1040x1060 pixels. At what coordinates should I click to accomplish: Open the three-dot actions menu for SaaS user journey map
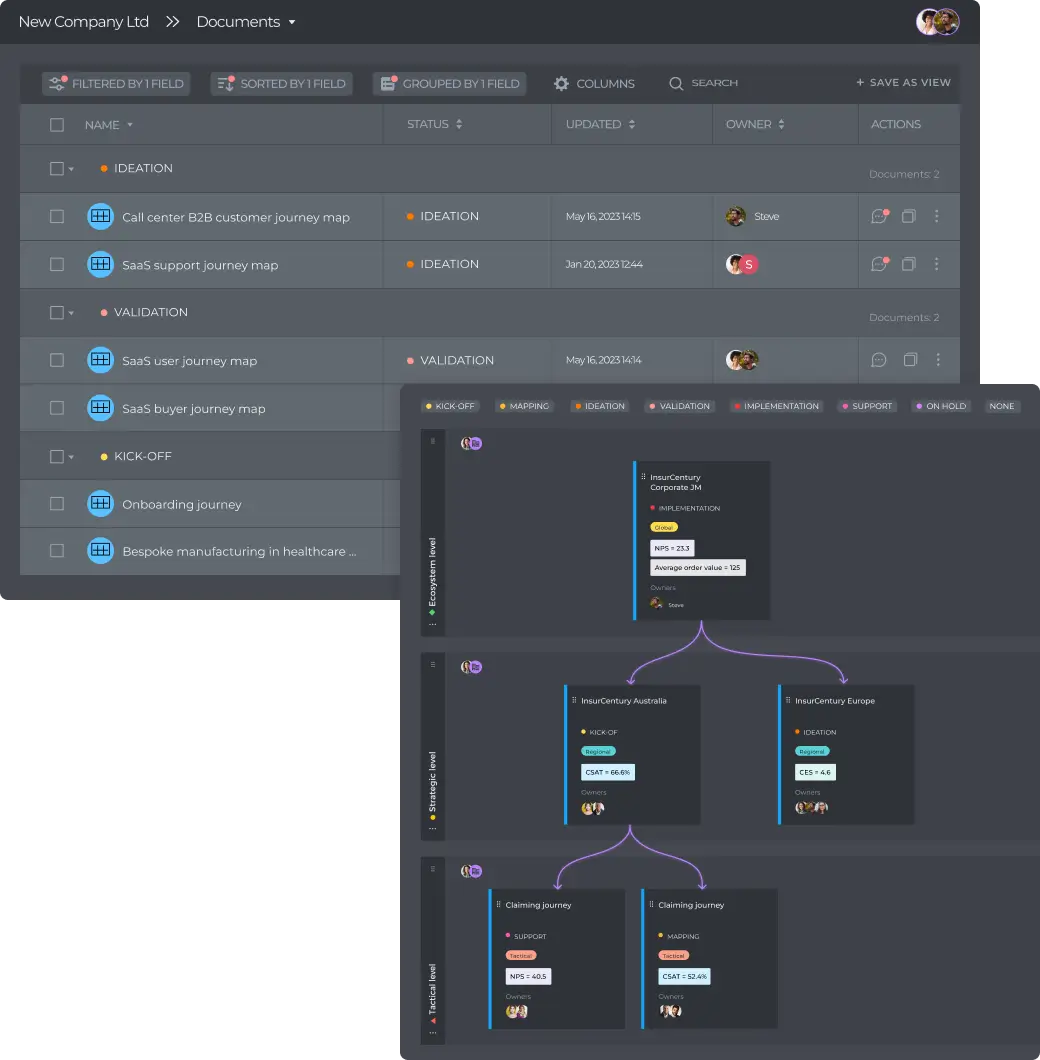click(937, 360)
